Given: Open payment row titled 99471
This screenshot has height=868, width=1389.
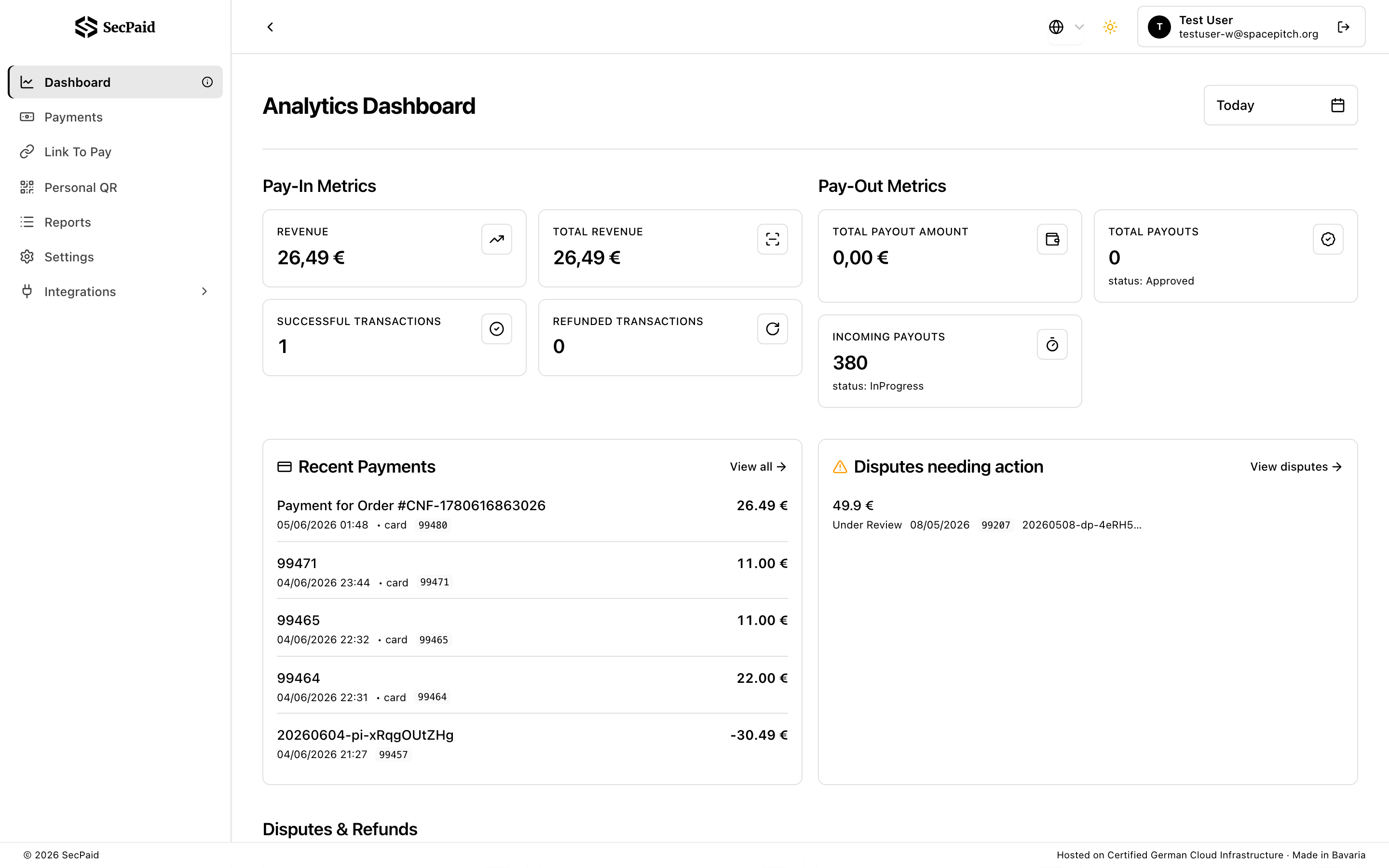Looking at the screenshot, I should coord(532,572).
